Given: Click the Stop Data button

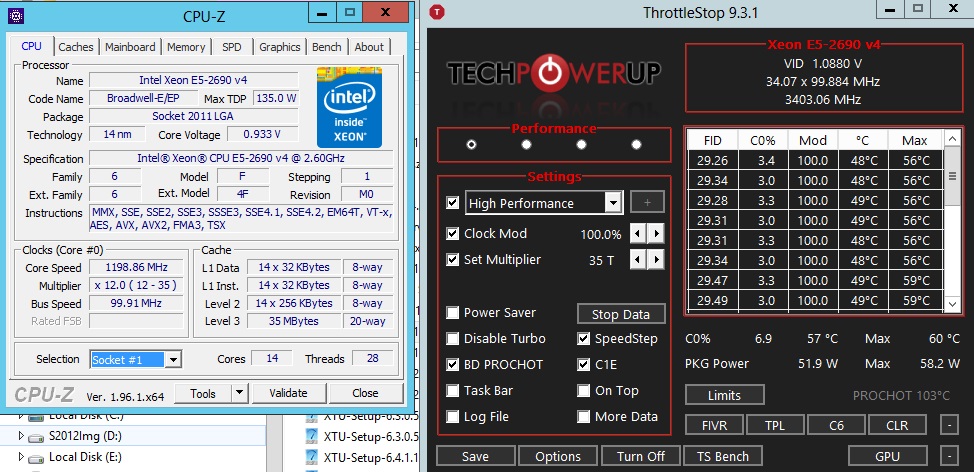Looking at the screenshot, I should pyautogui.click(x=621, y=314).
